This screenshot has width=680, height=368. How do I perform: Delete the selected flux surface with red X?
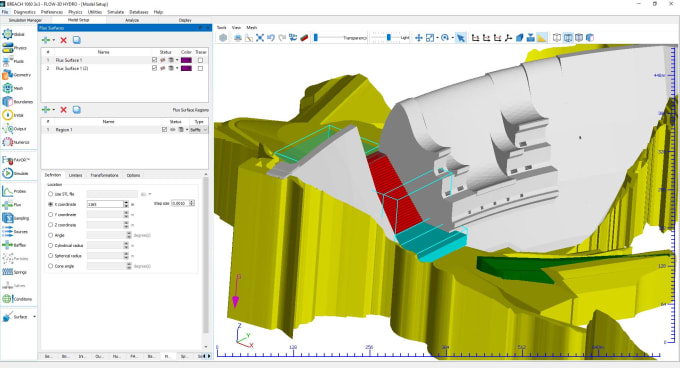coord(63,40)
